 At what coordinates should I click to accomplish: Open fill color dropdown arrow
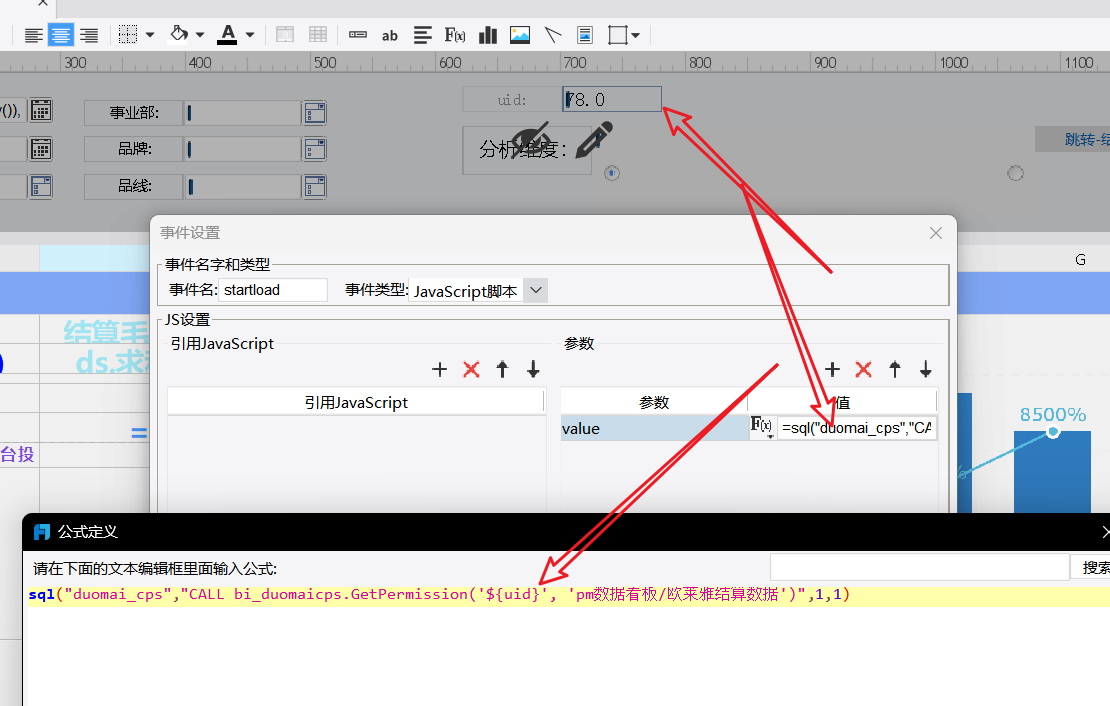[200, 35]
